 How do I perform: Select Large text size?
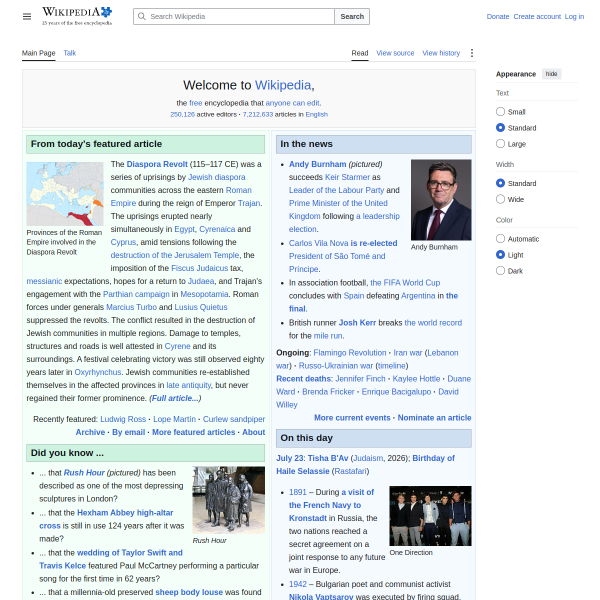[500, 143]
